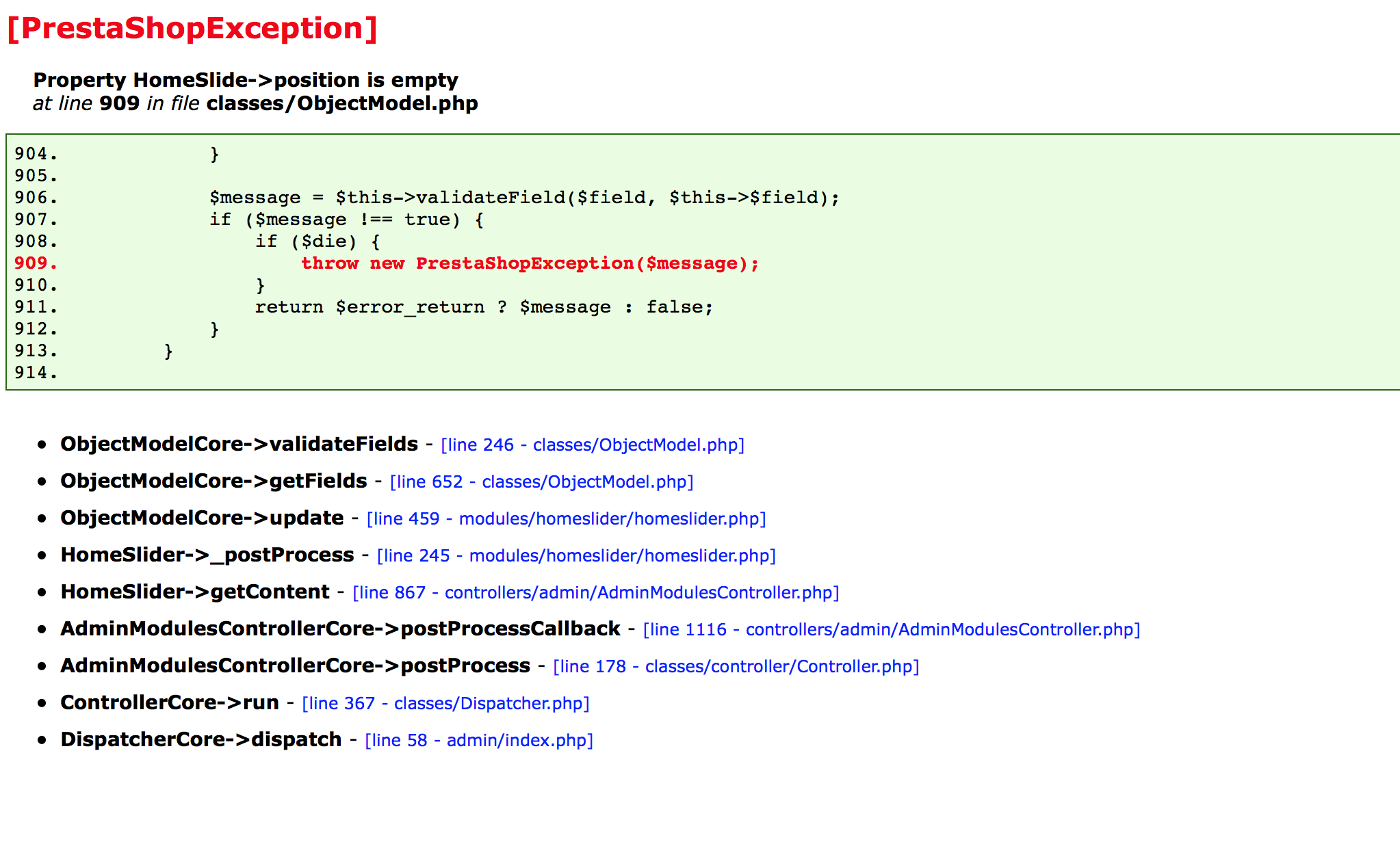
Task: Click line number '914.' in code box
Action: [x=36, y=373]
